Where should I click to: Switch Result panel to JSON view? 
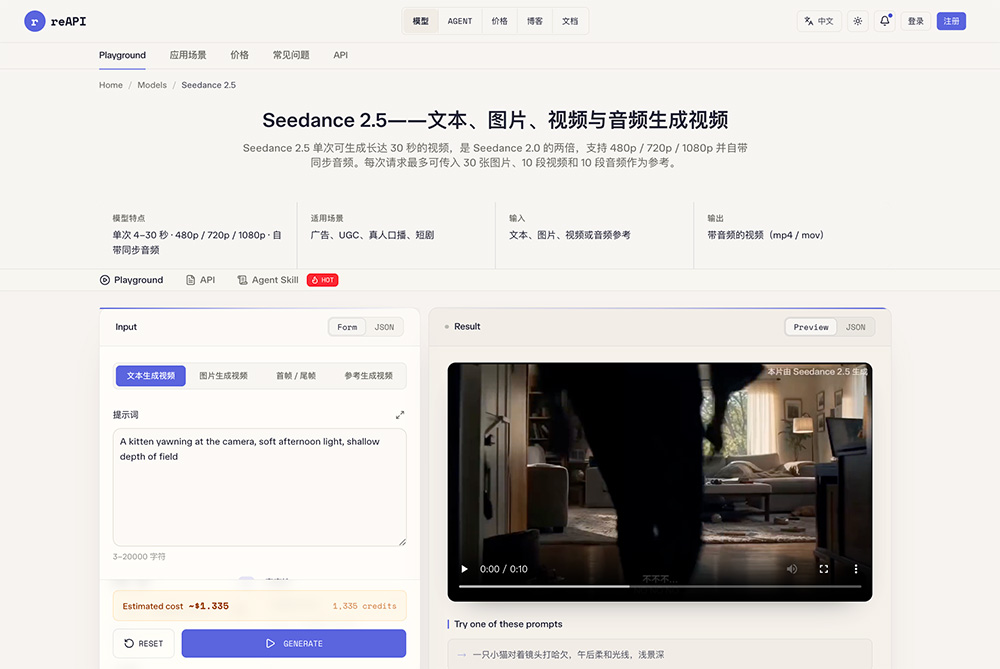tap(855, 327)
